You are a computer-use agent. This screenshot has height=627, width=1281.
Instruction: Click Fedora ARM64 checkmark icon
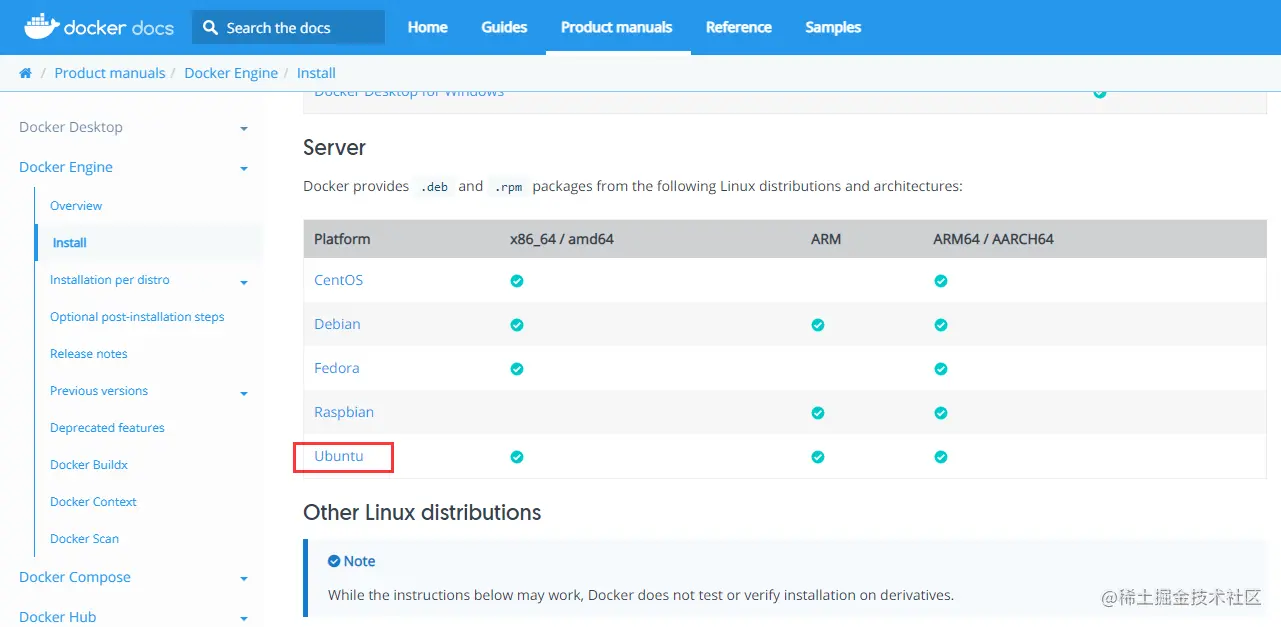(941, 369)
